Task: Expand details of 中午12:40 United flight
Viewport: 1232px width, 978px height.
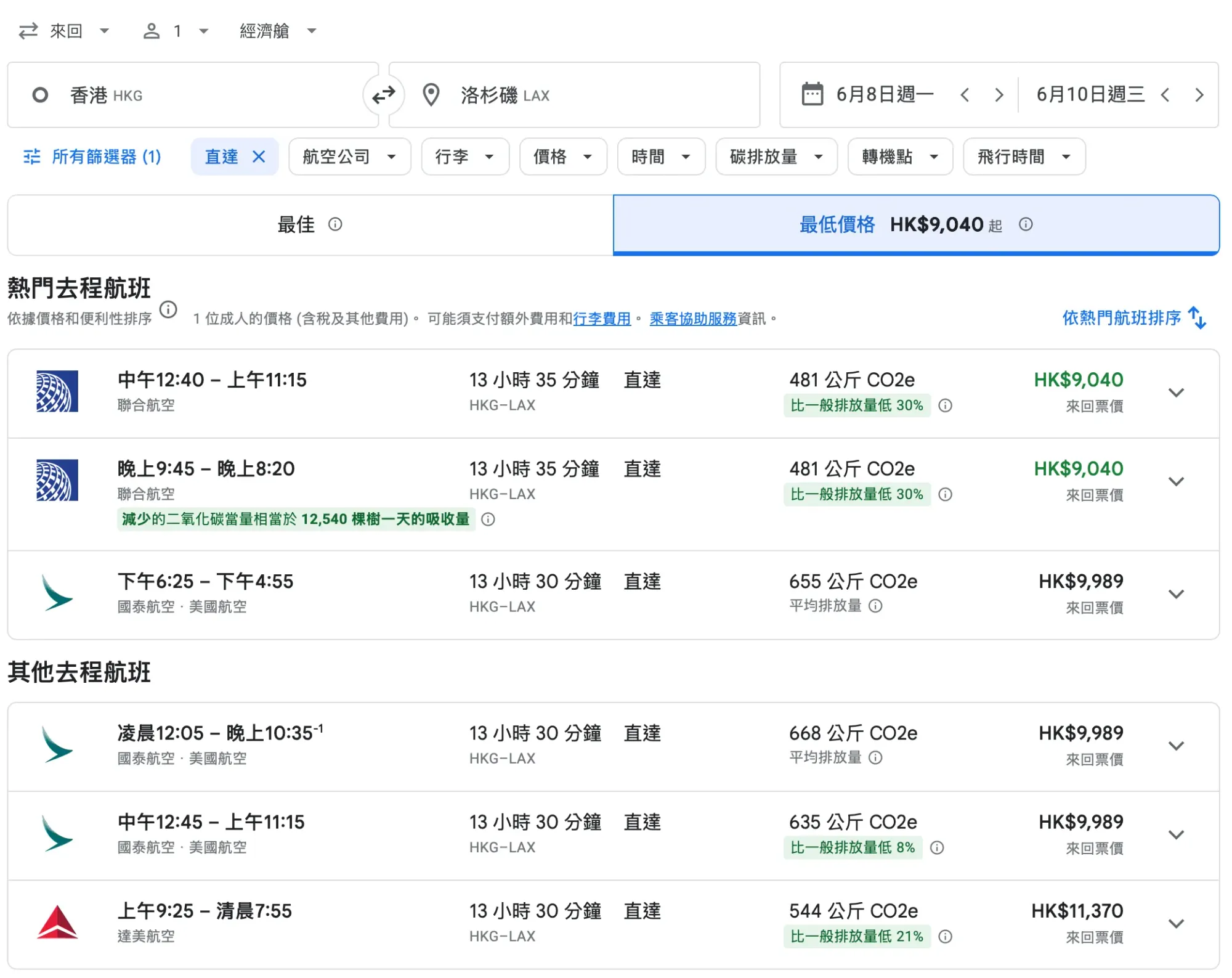Action: point(1176,393)
